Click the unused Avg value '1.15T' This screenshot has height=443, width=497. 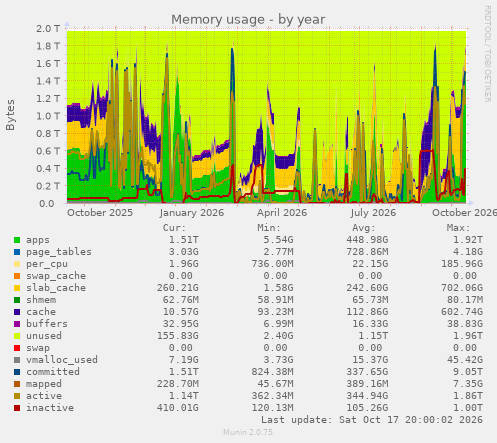tap(373, 336)
